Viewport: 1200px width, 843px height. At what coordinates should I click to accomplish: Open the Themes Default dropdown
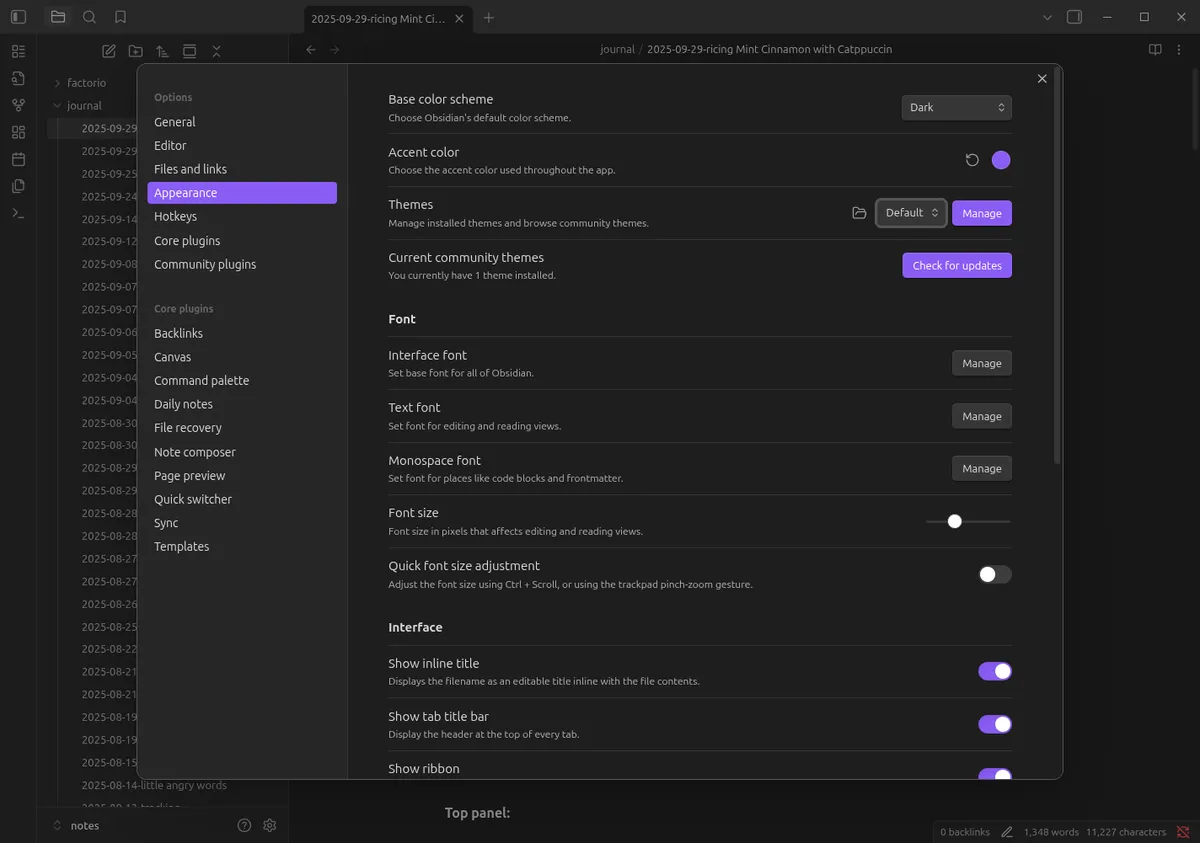911,213
